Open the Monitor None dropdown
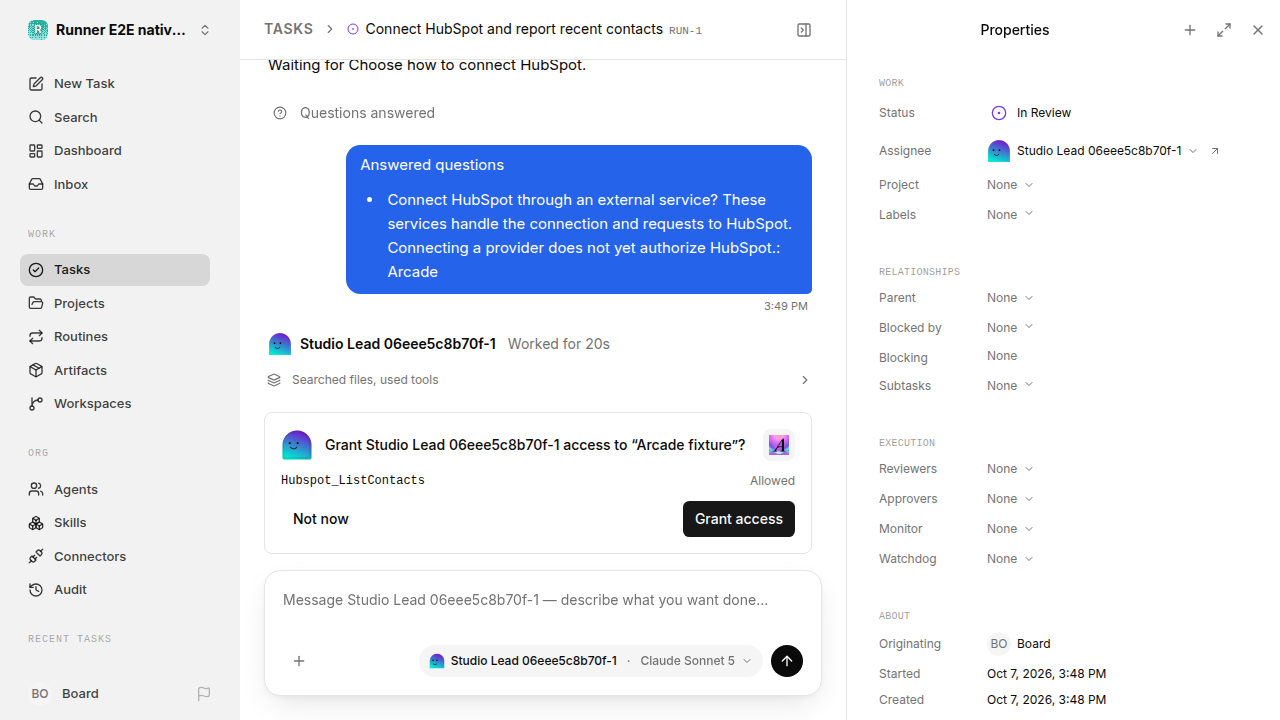 [x=1010, y=529]
